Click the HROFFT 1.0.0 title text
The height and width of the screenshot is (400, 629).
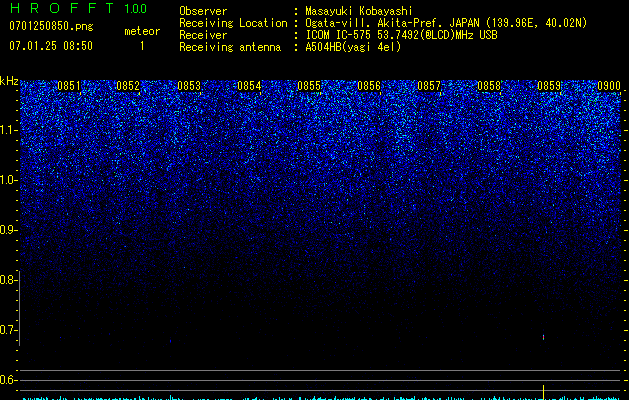pos(78,8)
